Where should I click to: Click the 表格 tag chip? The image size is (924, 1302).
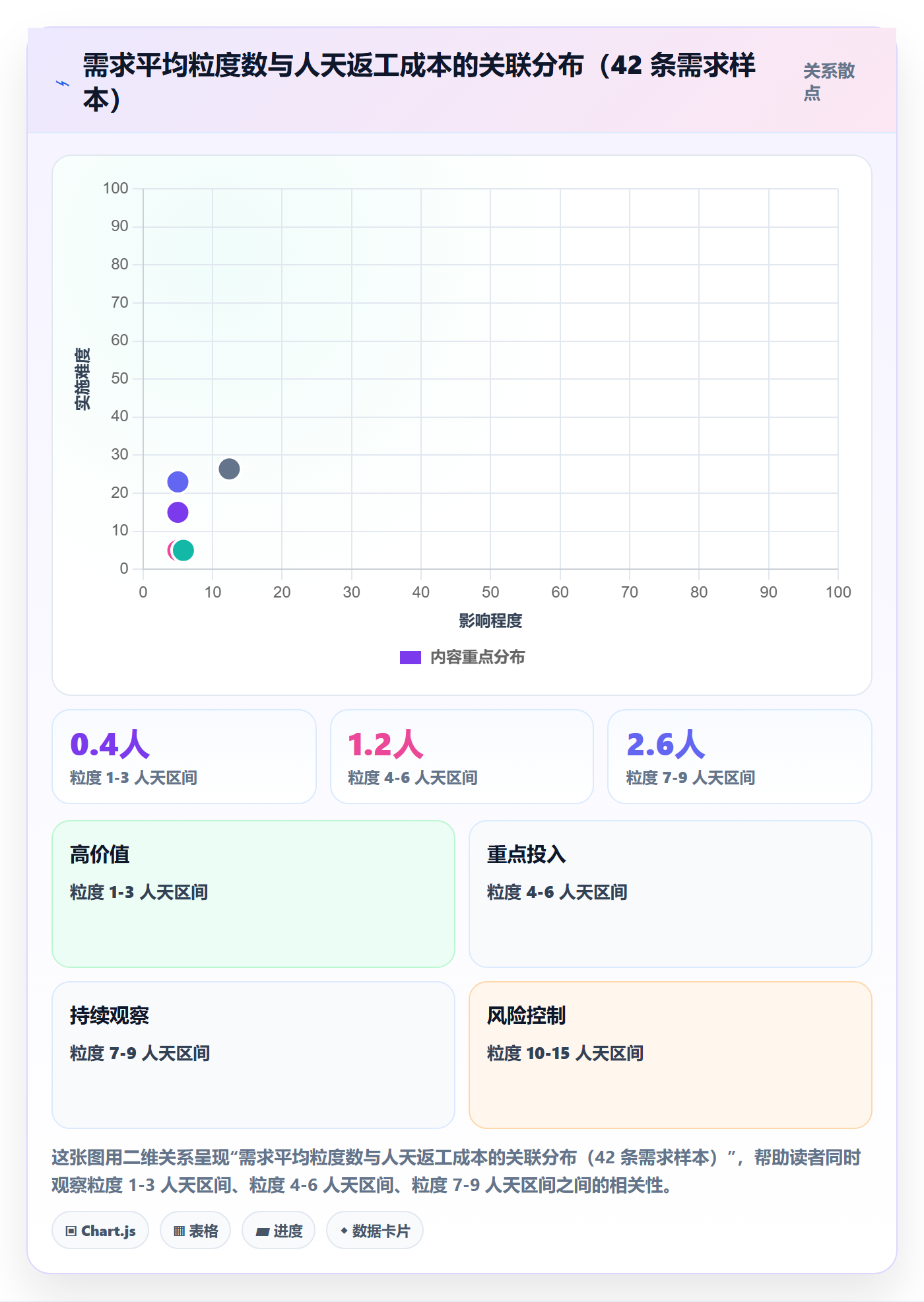195,1231
